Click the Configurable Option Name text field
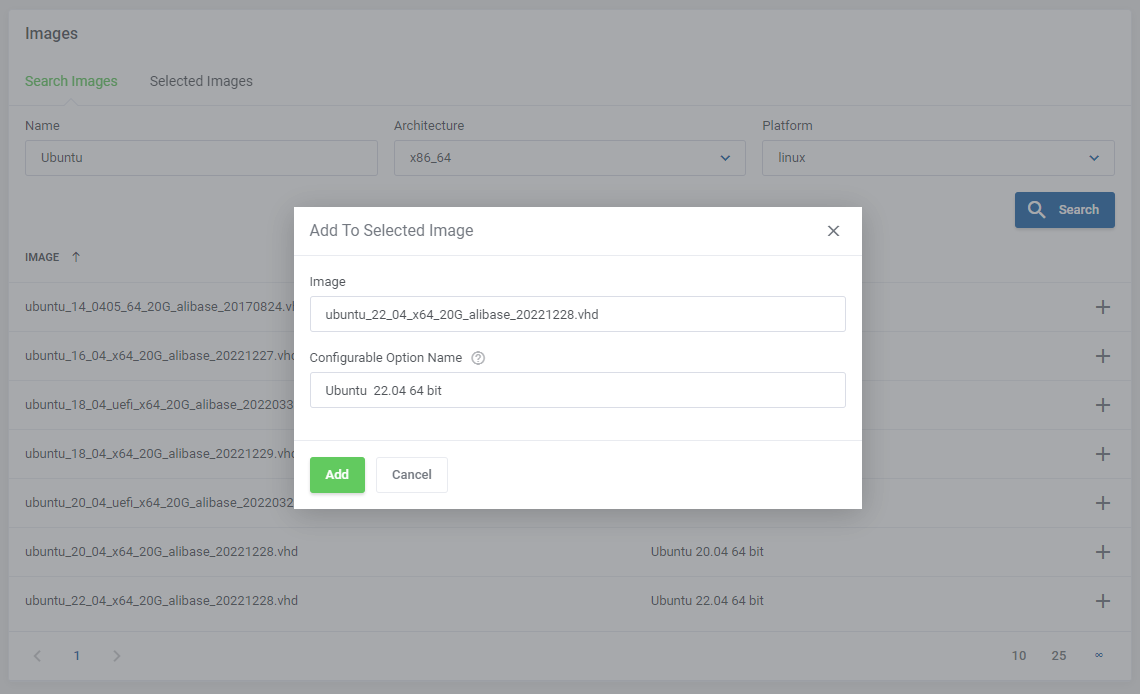Screen dimensions: 1140x694 tap(577, 390)
